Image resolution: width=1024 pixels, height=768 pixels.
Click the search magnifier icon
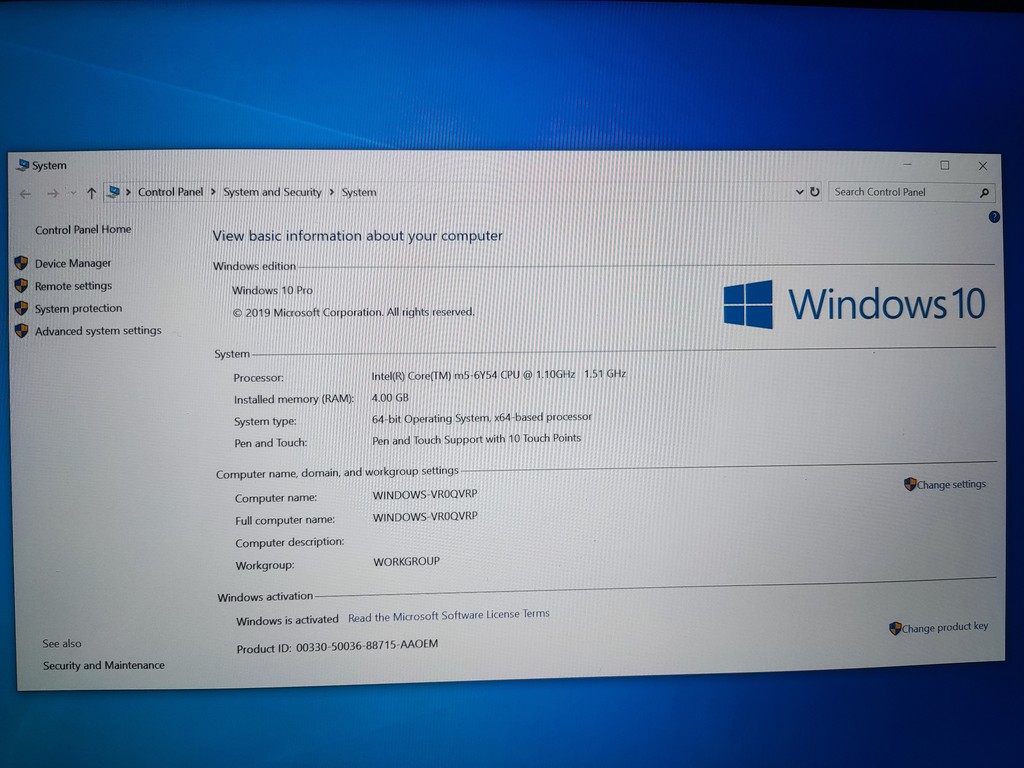pyautogui.click(x=984, y=193)
